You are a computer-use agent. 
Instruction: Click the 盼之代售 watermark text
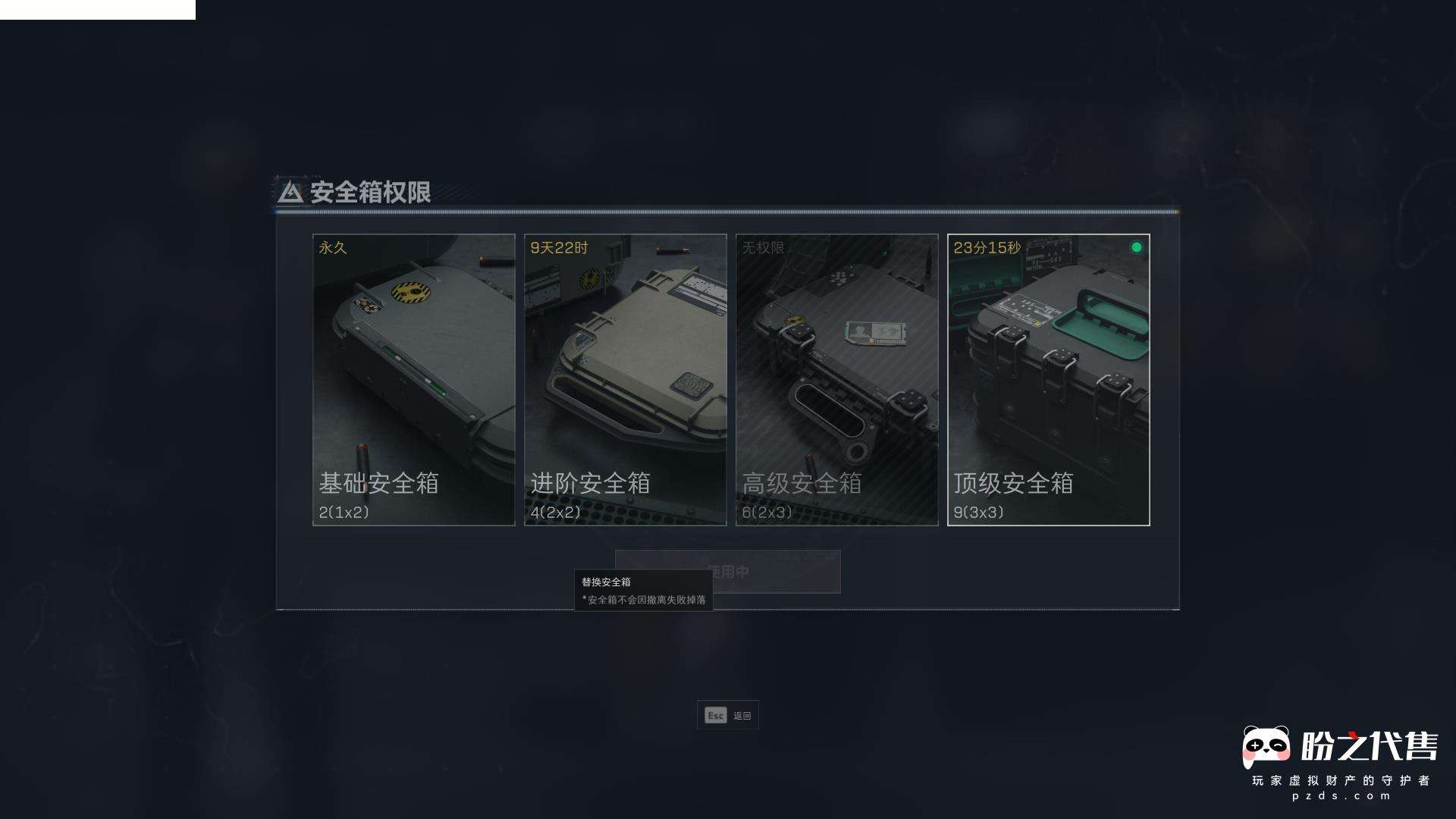point(1369,746)
